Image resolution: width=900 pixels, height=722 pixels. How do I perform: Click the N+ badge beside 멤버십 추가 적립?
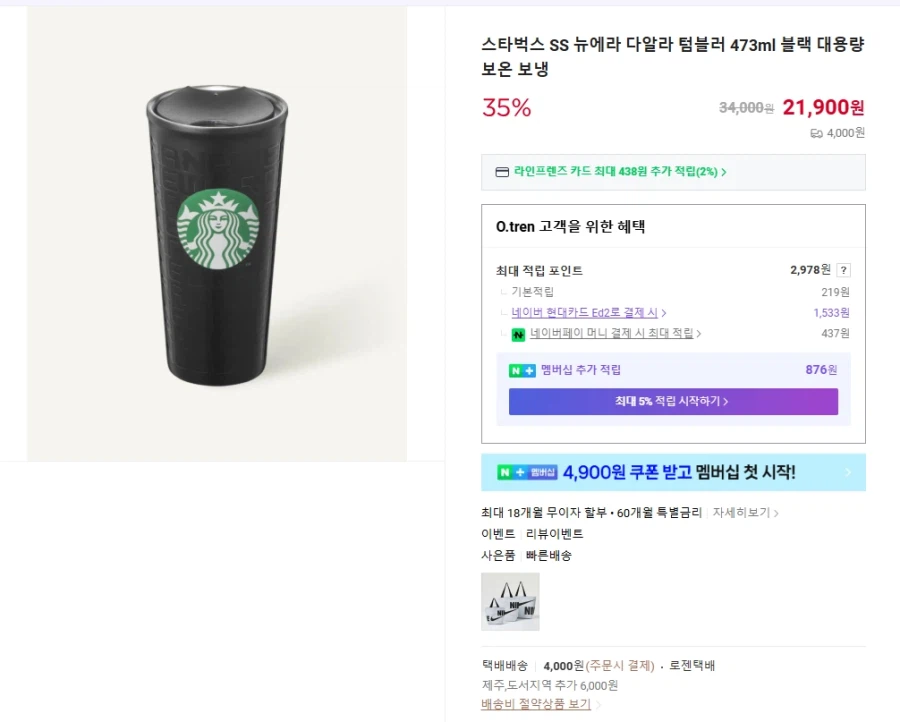click(x=521, y=370)
